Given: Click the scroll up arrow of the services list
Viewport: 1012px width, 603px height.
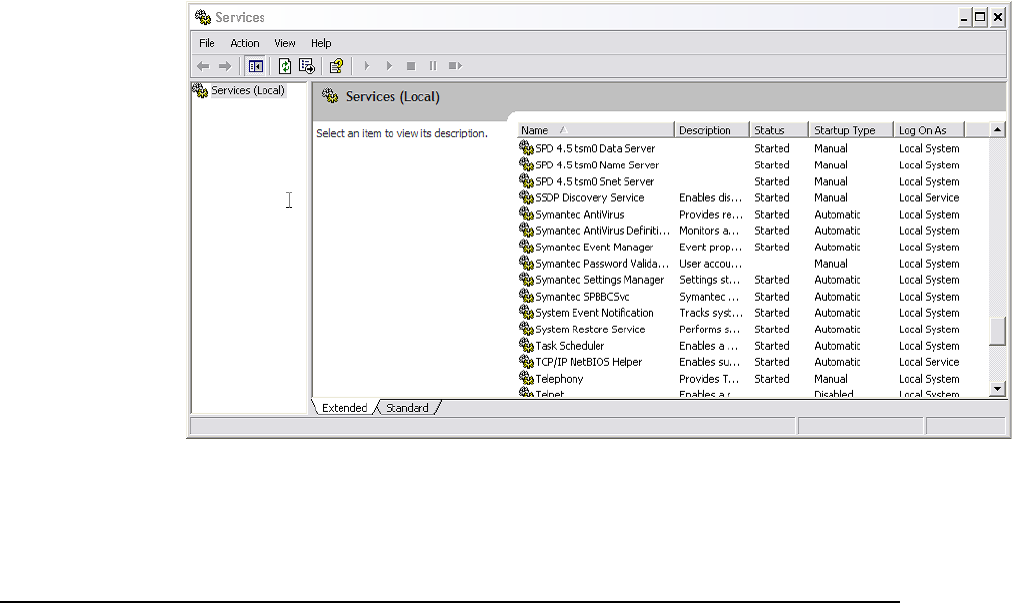Looking at the screenshot, I should (x=997, y=130).
